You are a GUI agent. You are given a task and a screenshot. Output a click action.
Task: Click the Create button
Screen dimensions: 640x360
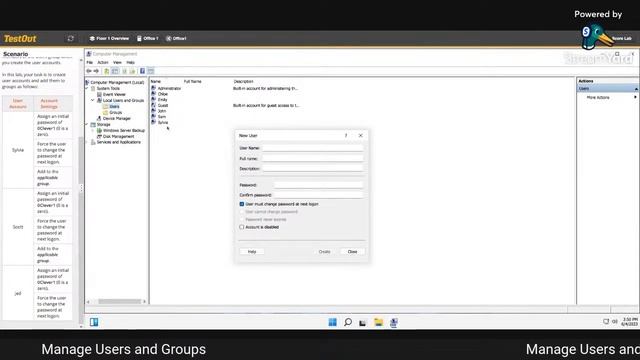pos(324,251)
